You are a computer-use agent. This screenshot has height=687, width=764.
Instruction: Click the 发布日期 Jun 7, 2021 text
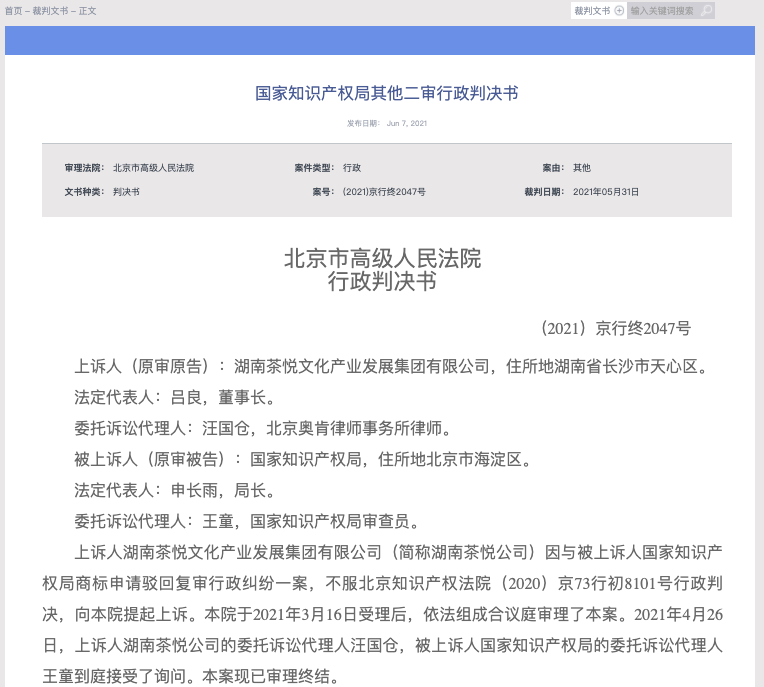point(387,123)
